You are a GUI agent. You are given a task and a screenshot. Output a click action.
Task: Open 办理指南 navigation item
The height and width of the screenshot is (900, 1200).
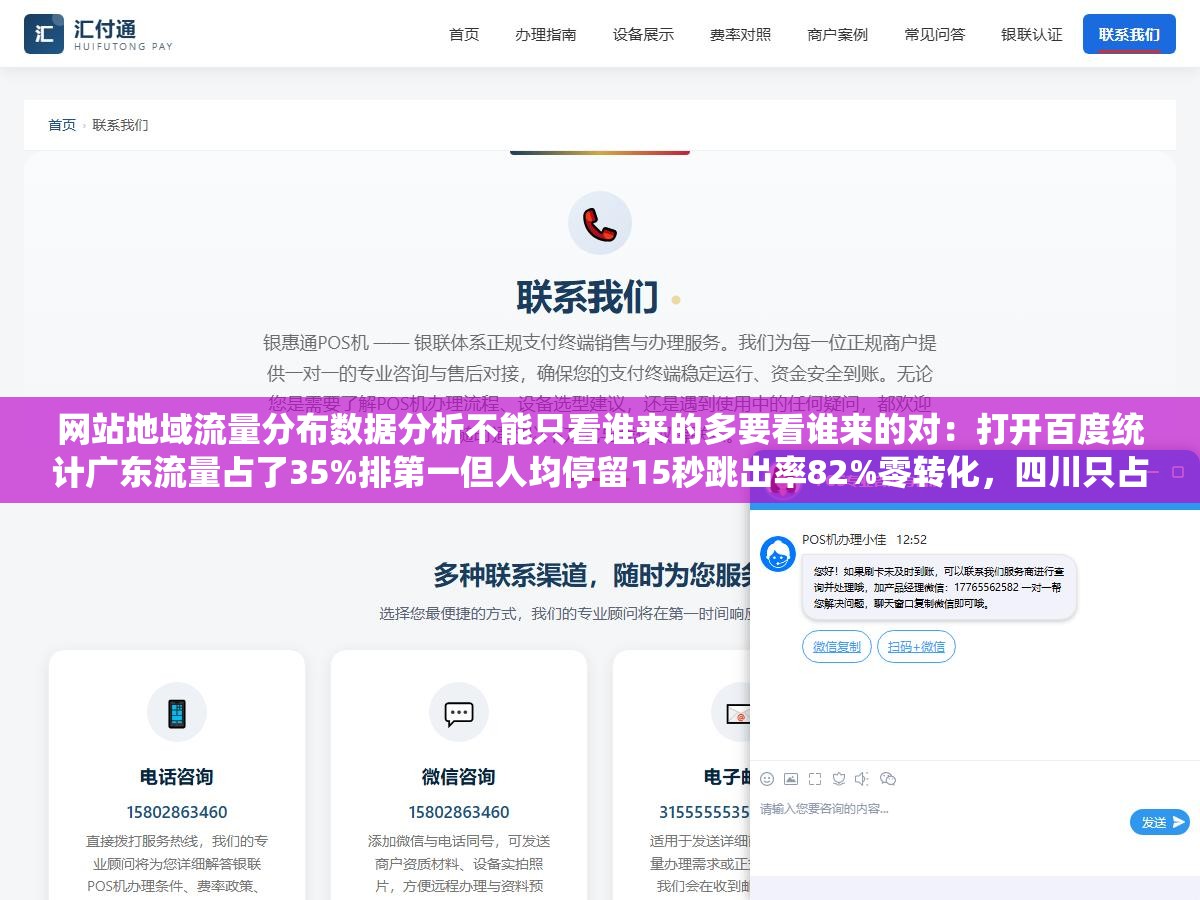(546, 34)
